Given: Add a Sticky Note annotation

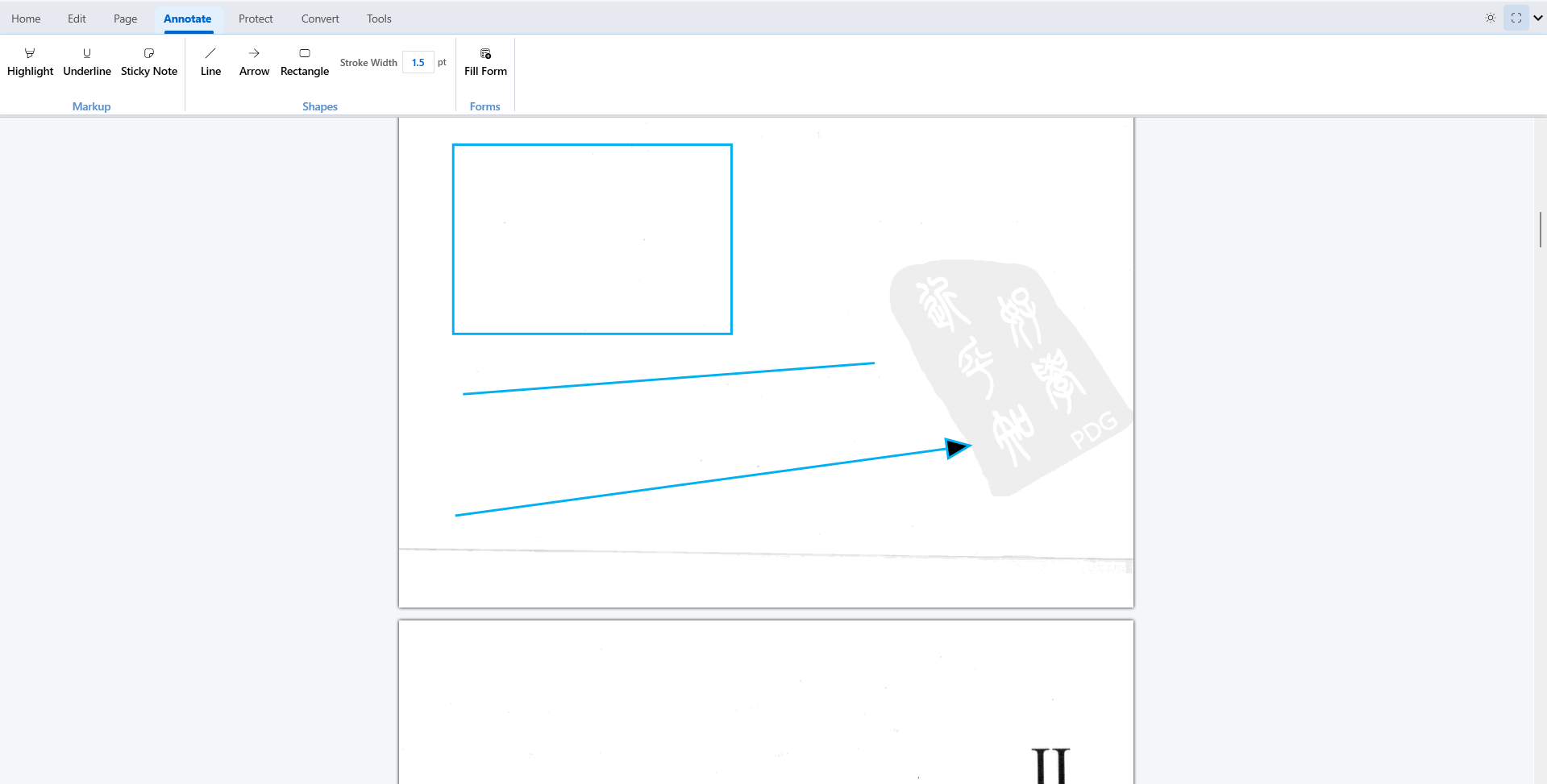Looking at the screenshot, I should click(x=149, y=63).
